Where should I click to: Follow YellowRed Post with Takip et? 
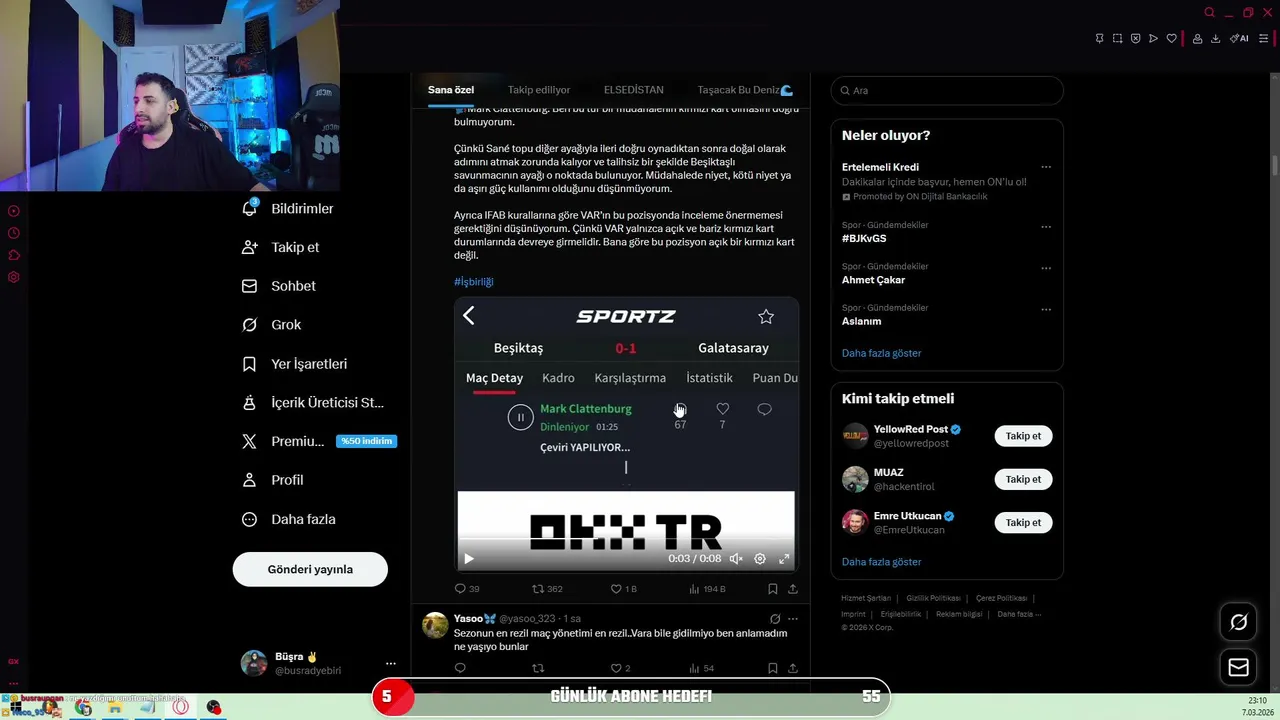pos(1023,436)
